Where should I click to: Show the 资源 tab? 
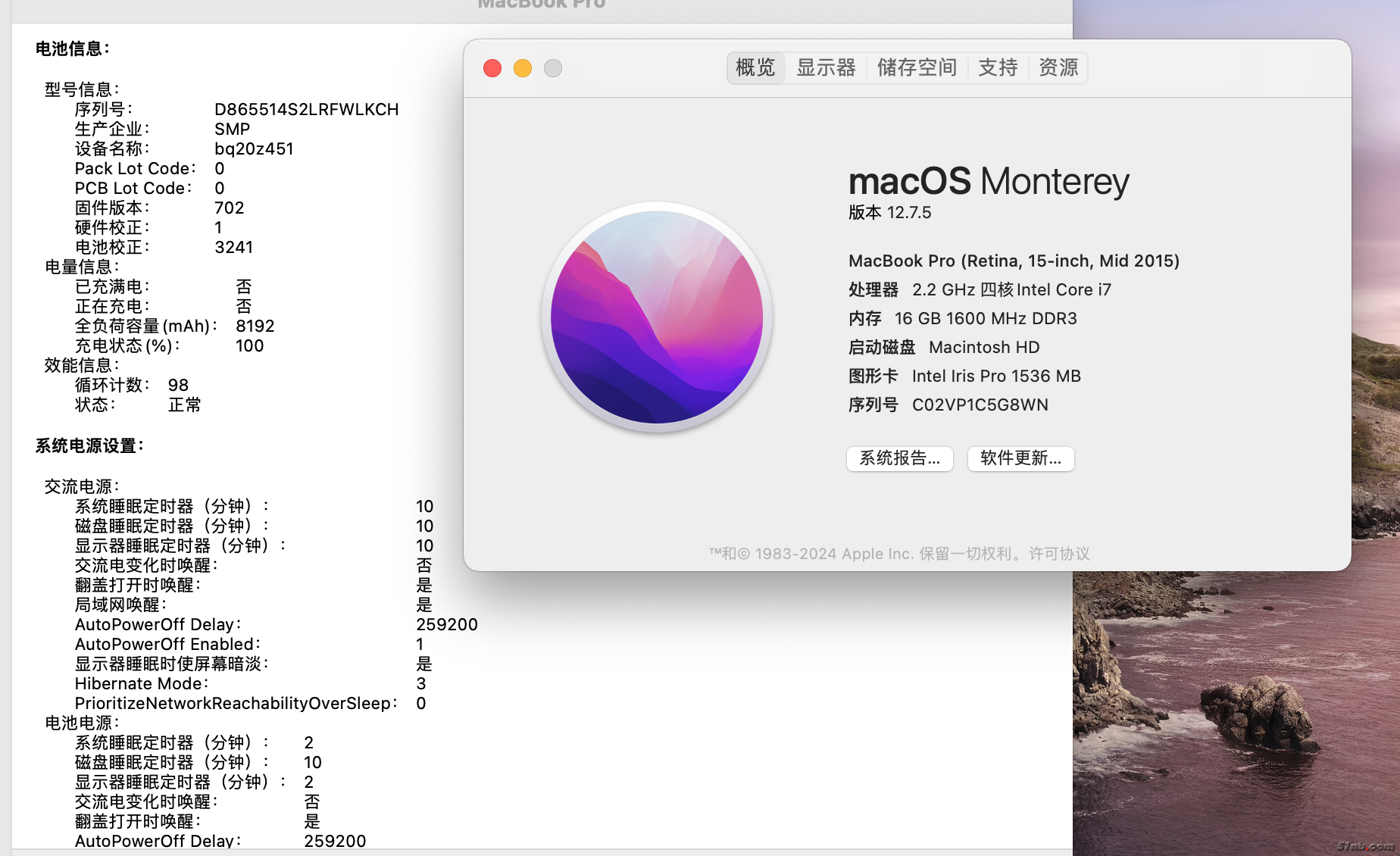1058,68
